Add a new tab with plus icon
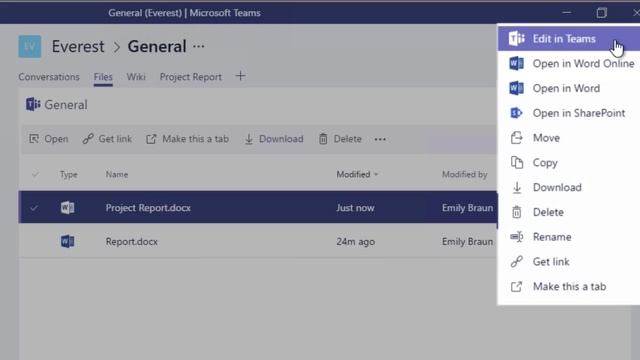The height and width of the screenshot is (360, 640). 240,76
